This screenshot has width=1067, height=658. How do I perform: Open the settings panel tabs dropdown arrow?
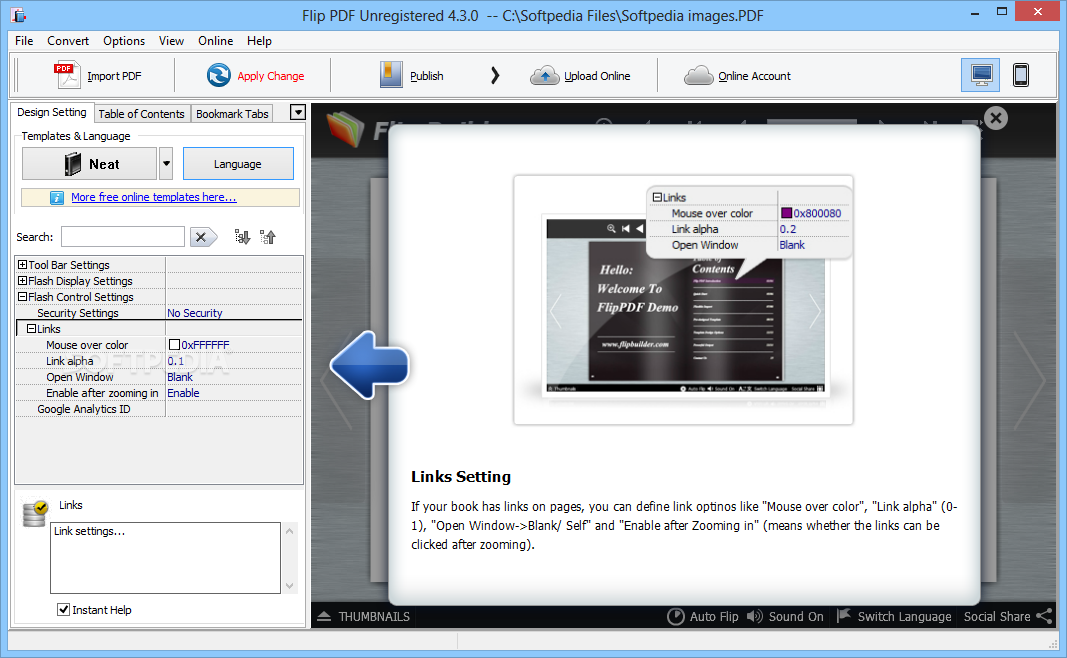coord(297,112)
